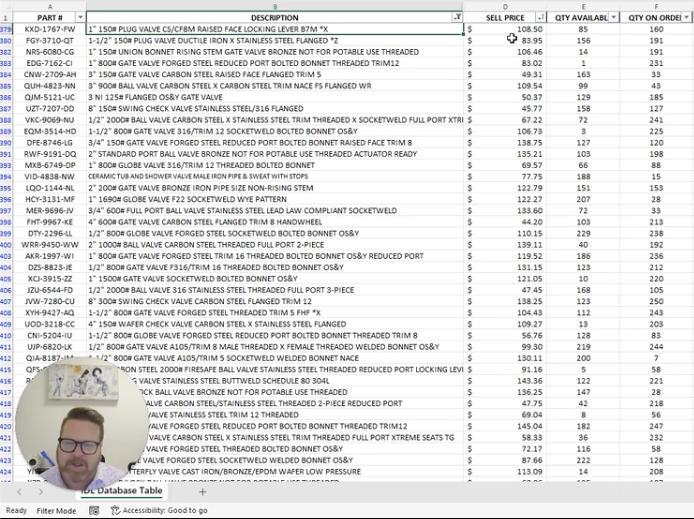Select part number cell UOD-3218-CC
The height and width of the screenshot is (519, 694).
(x=50, y=324)
